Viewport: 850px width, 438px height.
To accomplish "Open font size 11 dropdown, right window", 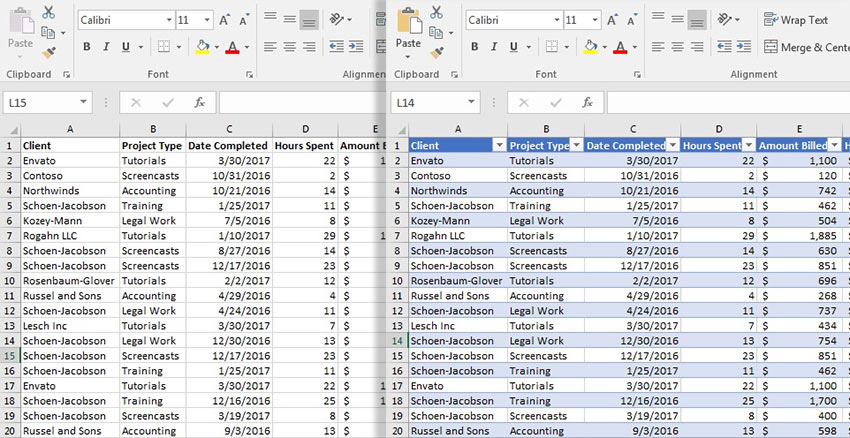I will [x=596, y=21].
